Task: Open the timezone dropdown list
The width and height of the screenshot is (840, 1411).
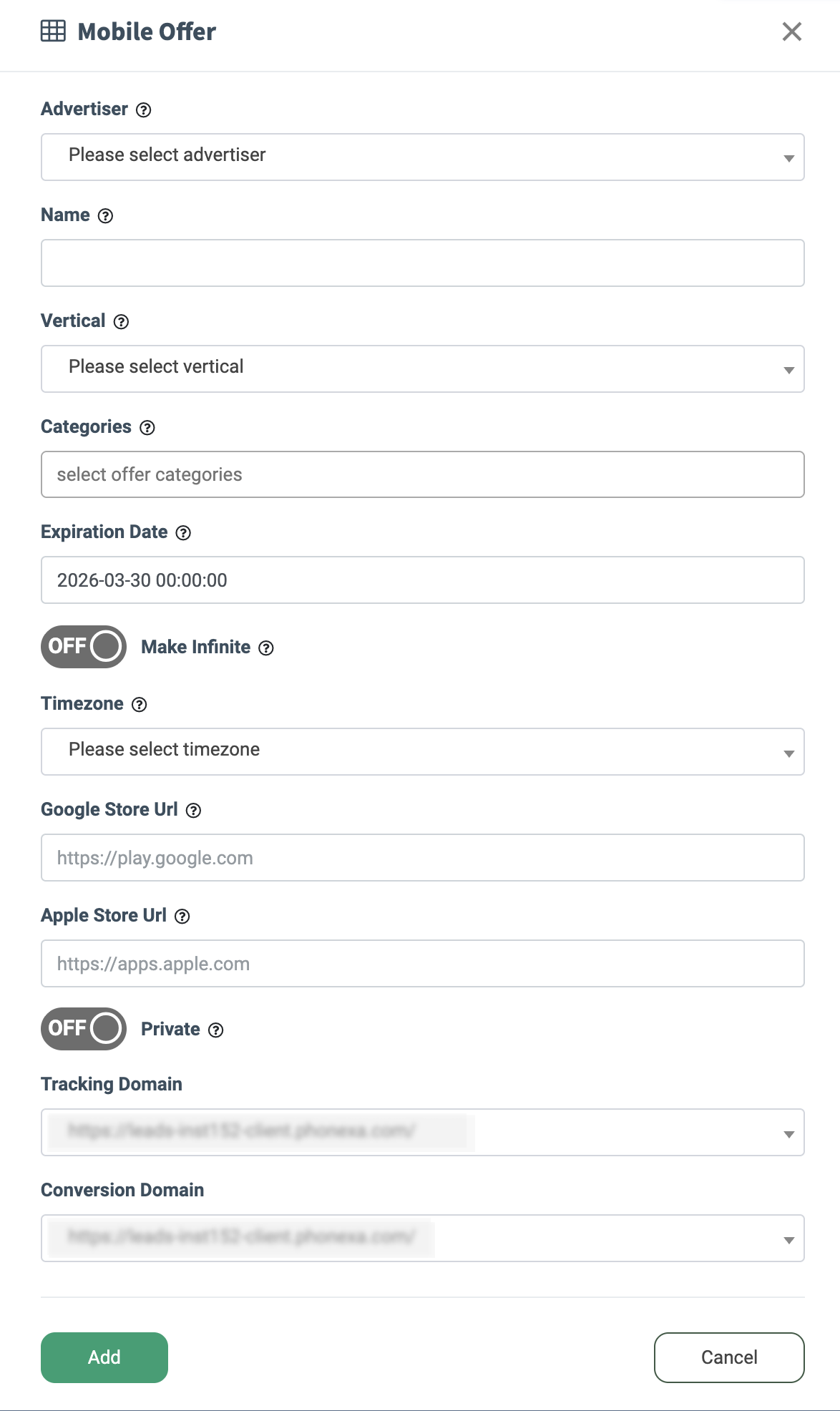Action: click(422, 752)
